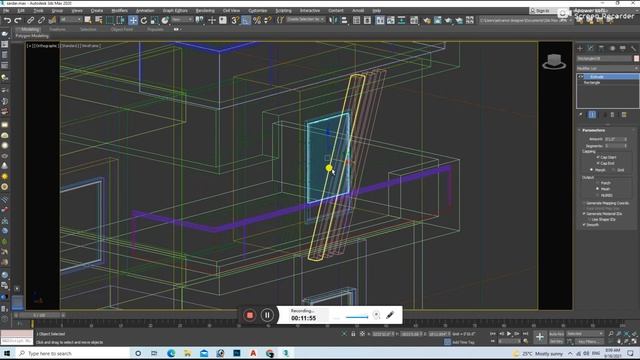Image resolution: width=640 pixels, height=360 pixels.
Task: Click the Mirror tool icon
Action: pyautogui.click(x=333, y=20)
